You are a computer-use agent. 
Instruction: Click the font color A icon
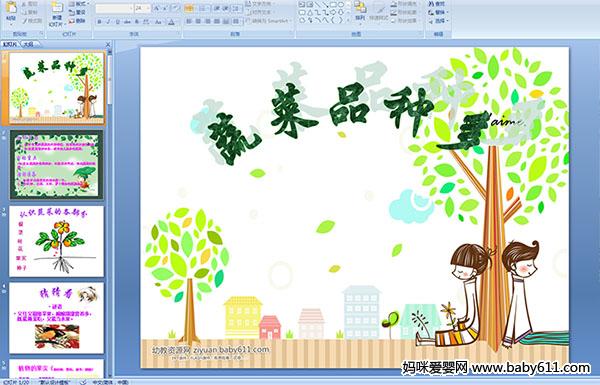click(172, 22)
